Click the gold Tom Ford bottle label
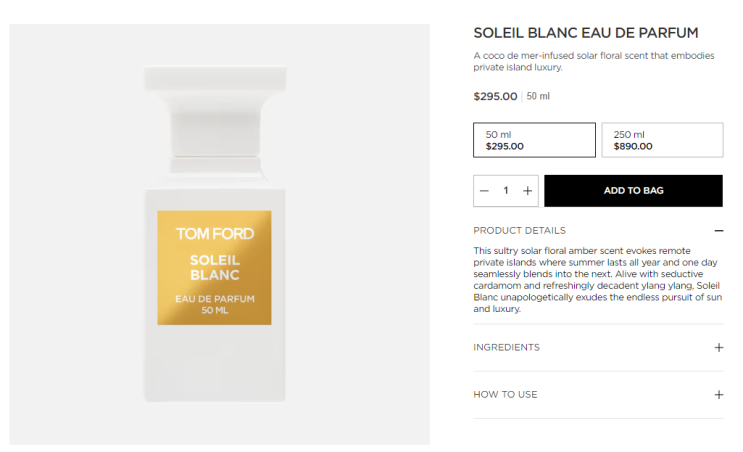Image resolution: width=743 pixels, height=452 pixels. [214, 267]
